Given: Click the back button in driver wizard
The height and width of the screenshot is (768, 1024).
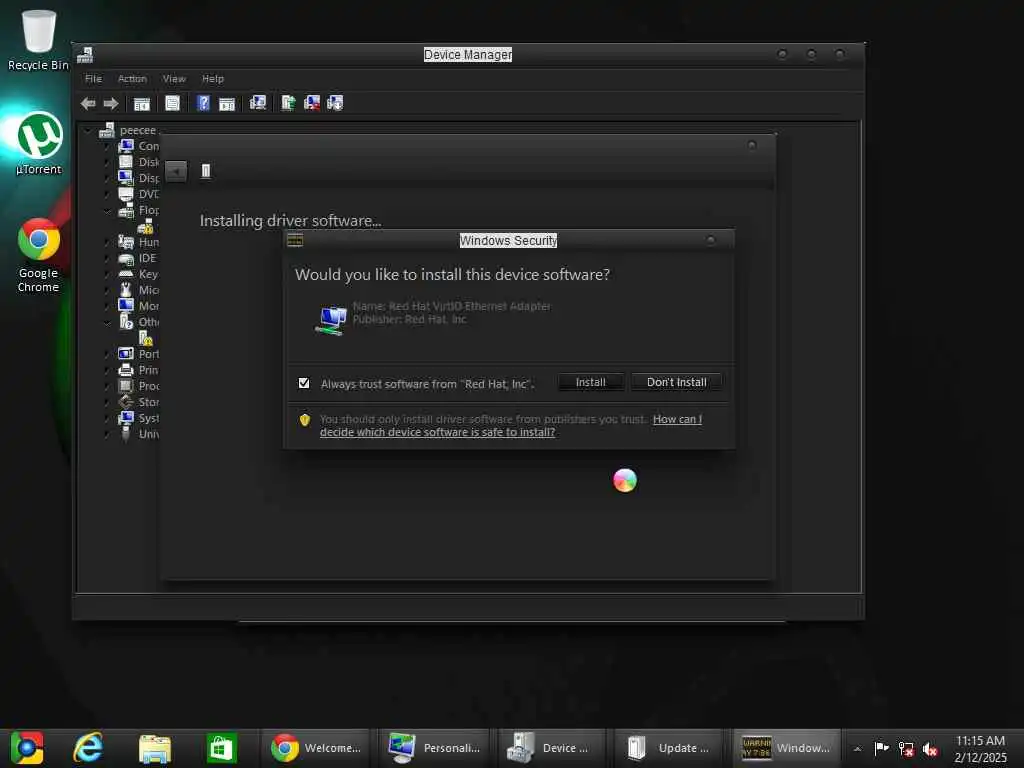Looking at the screenshot, I should point(176,171).
